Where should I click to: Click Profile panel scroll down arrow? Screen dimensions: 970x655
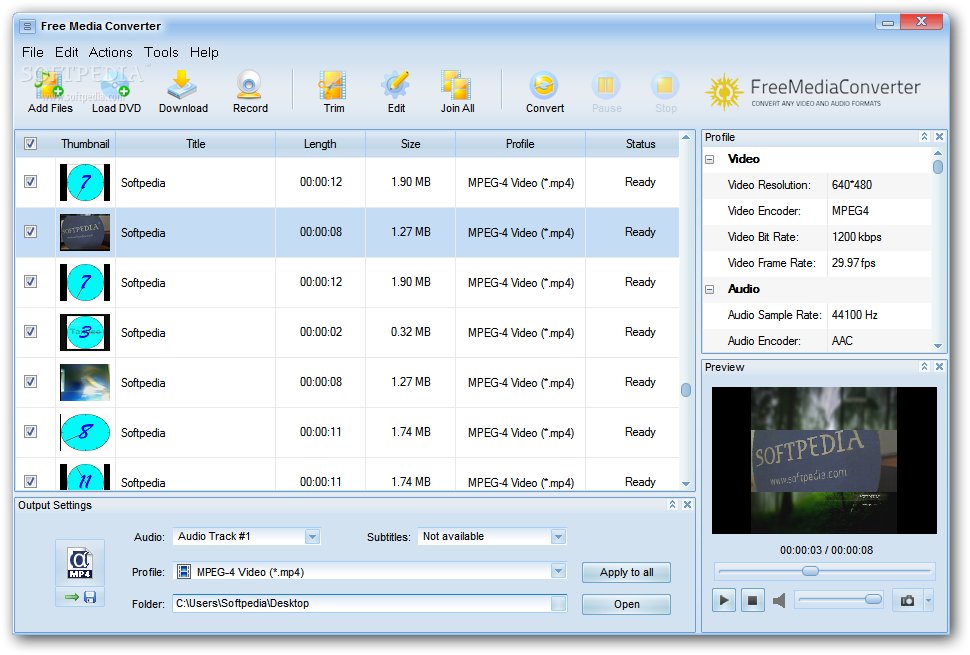point(938,346)
